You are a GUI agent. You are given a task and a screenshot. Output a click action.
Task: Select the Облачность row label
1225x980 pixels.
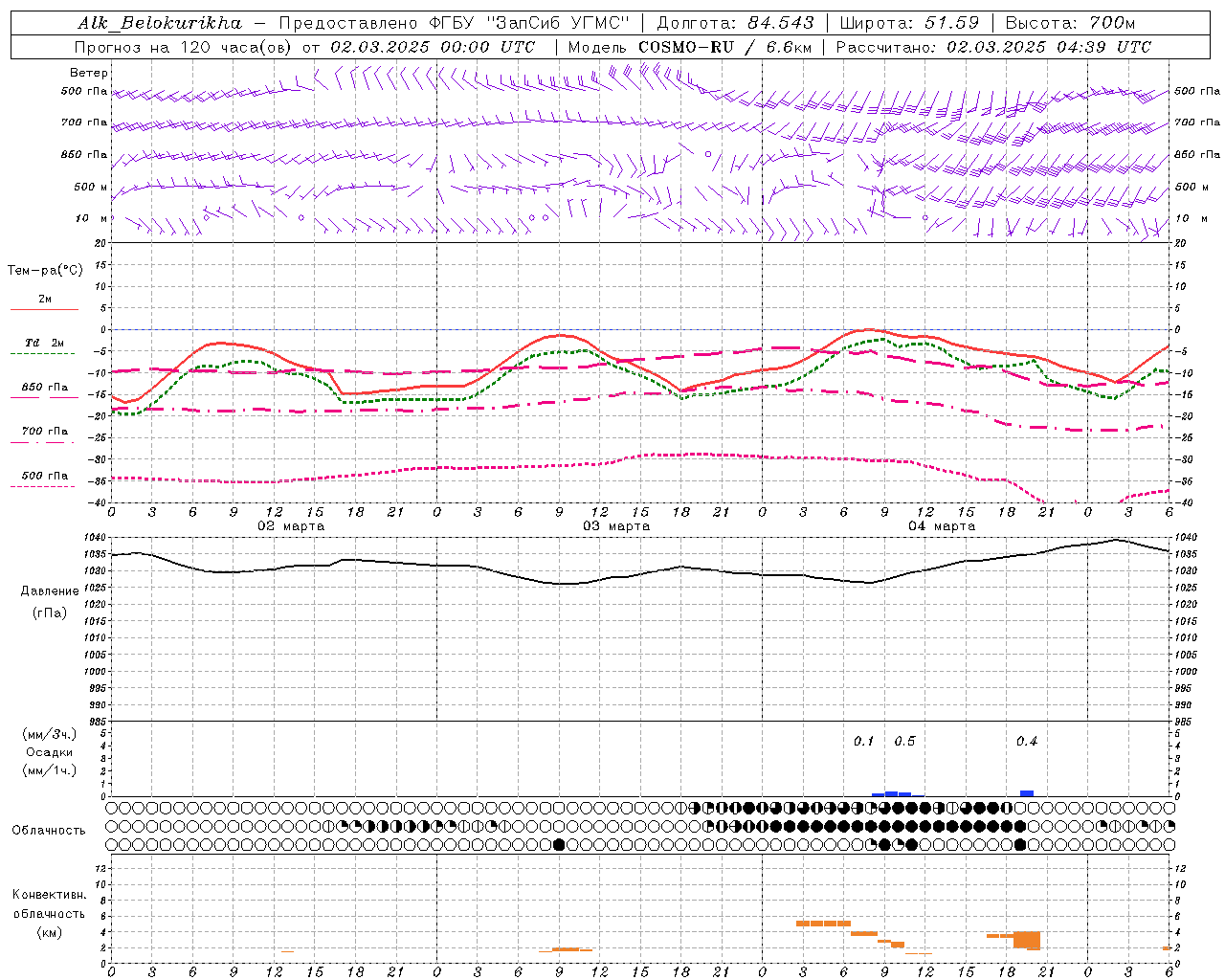(49, 831)
